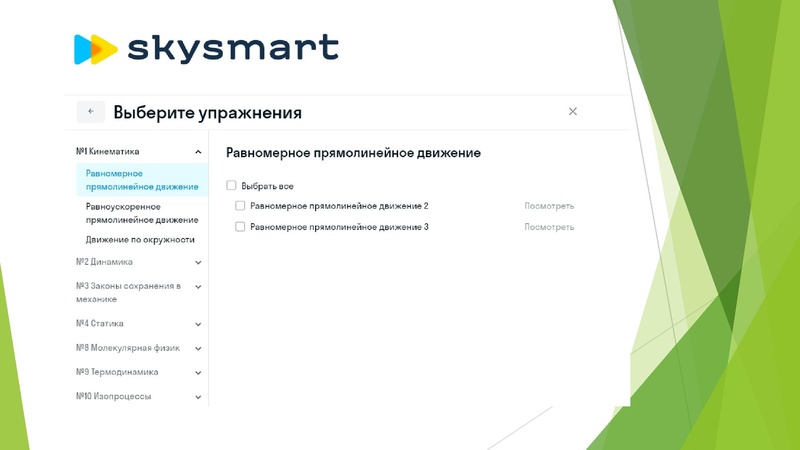The width and height of the screenshot is (800, 450).
Task: Click the Skysmart logo
Action: tap(206, 48)
